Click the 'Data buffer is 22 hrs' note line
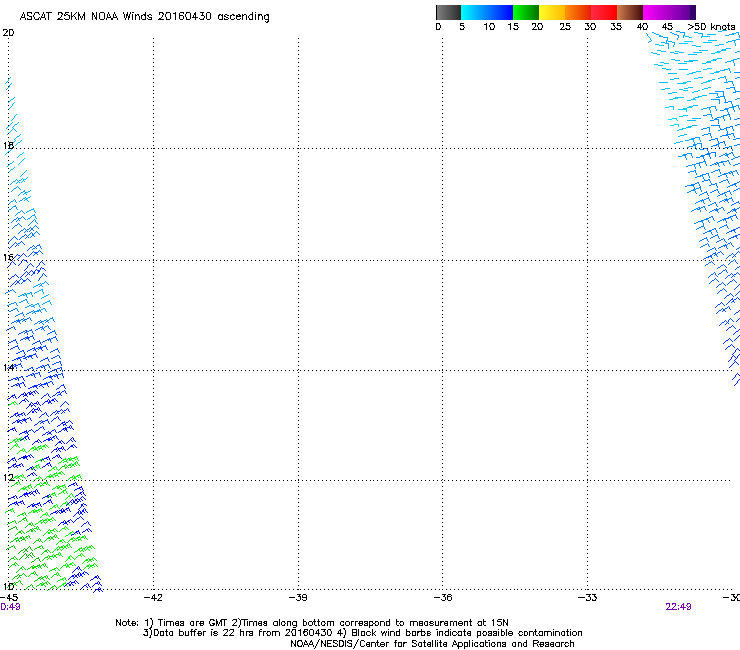This screenshot has height=650, width=740. point(362,633)
